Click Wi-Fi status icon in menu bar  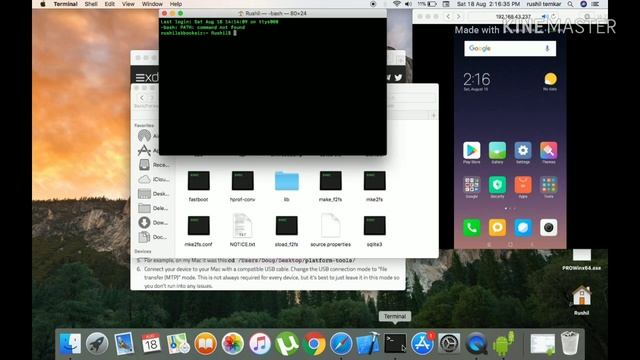[396, 4]
